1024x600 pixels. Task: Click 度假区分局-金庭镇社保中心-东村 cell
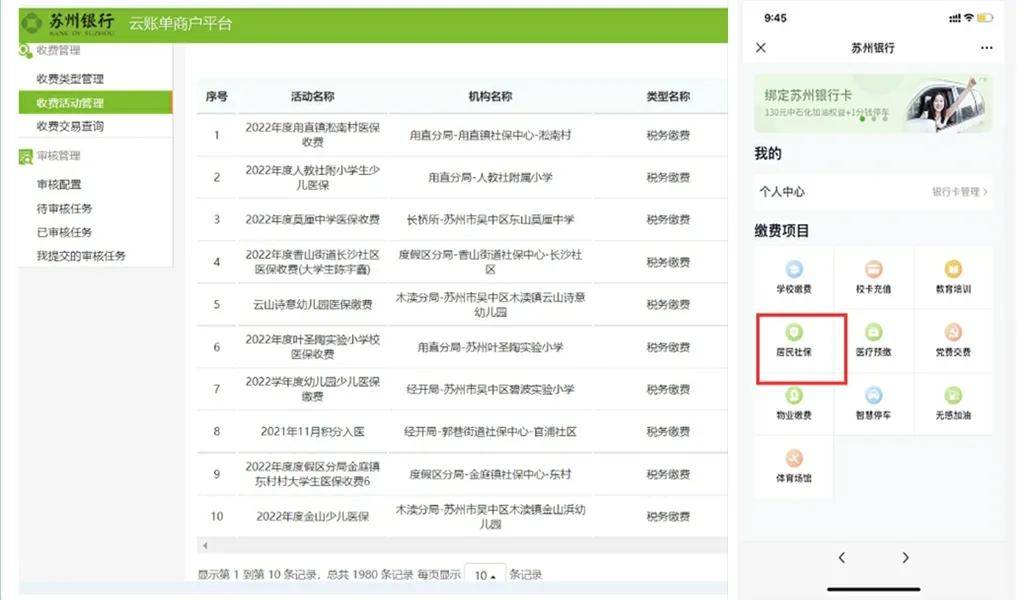click(x=490, y=474)
